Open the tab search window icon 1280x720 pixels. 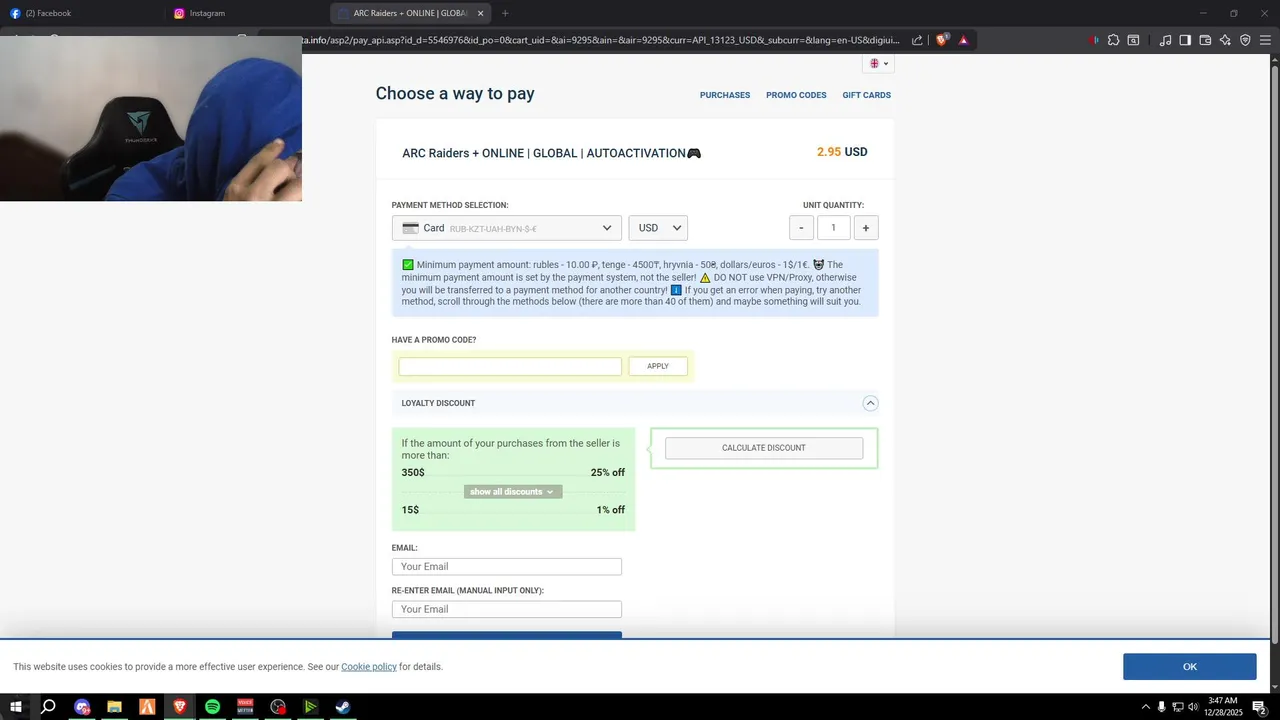pos(1133,40)
